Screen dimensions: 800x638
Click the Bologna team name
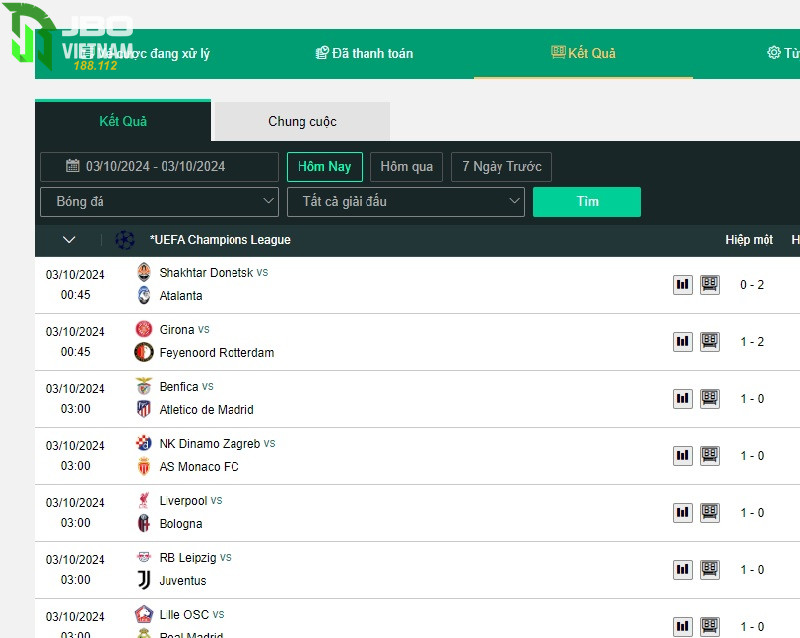tap(181, 524)
